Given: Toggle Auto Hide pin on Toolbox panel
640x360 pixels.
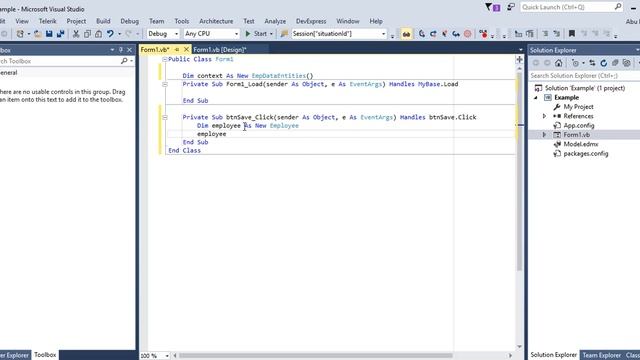Looking at the screenshot, I should pyautogui.click(x=121, y=50).
